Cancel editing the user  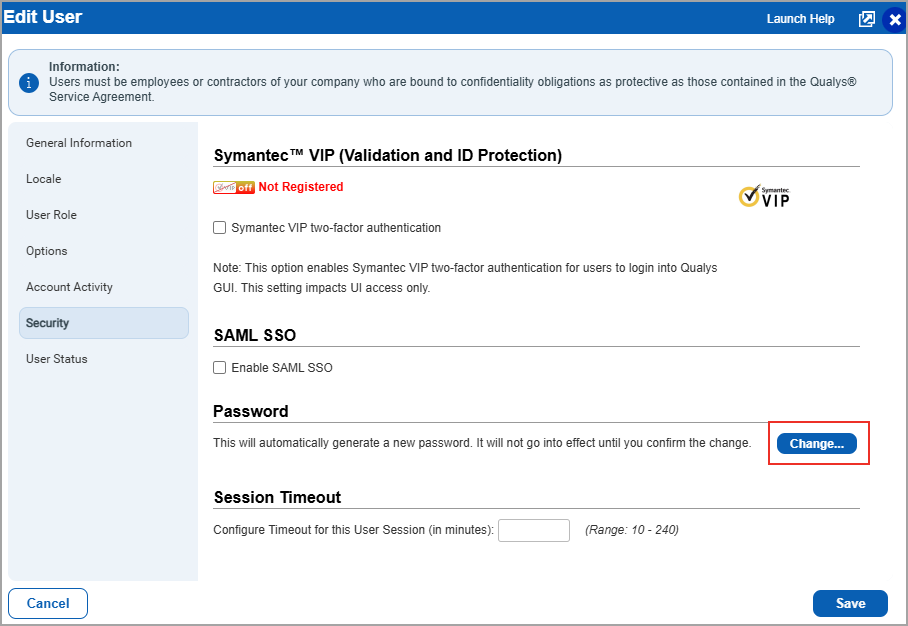pyautogui.click(x=48, y=603)
